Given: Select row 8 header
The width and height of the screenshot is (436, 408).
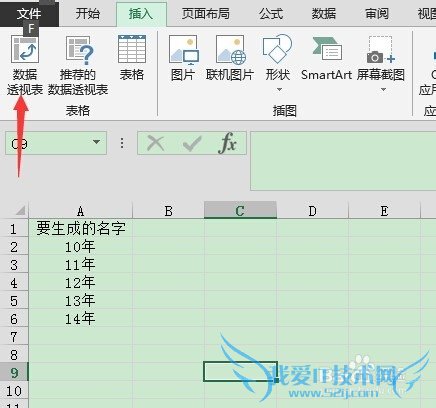Looking at the screenshot, I should pyautogui.click(x=14, y=355).
